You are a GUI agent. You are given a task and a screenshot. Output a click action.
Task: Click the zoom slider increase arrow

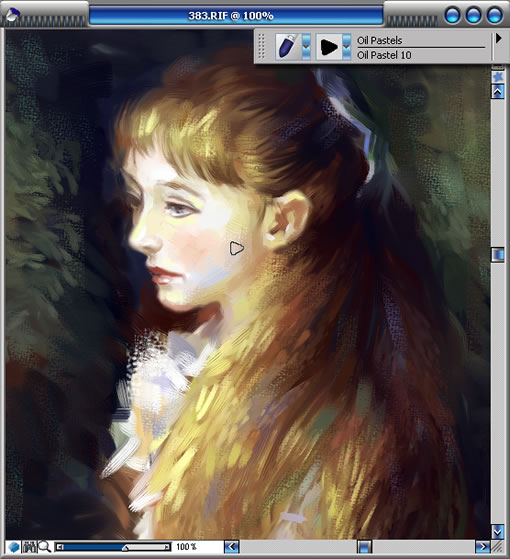coord(167,547)
